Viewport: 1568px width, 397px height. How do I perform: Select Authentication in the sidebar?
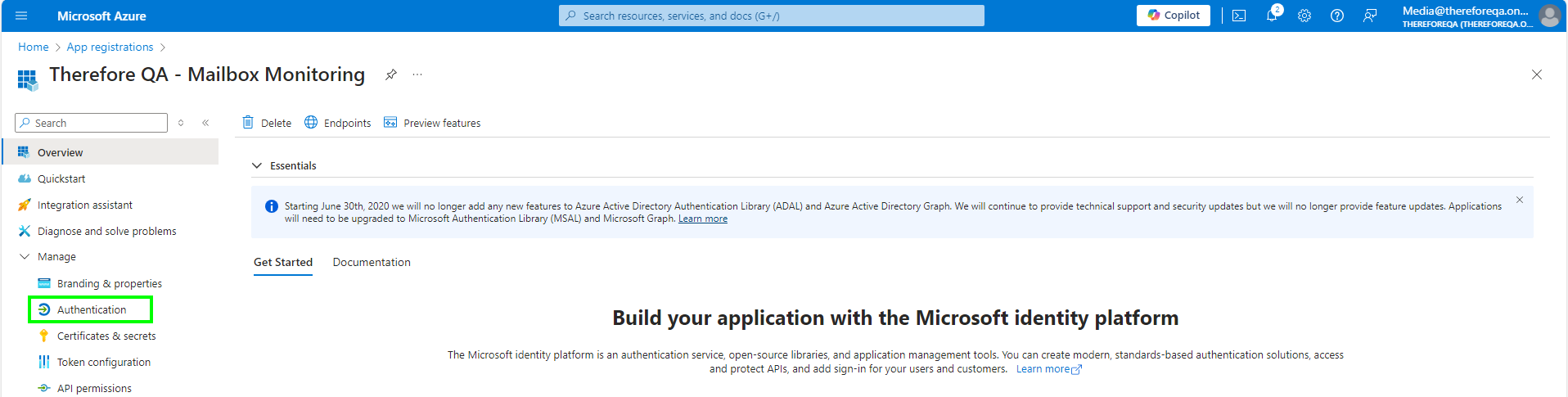point(91,309)
